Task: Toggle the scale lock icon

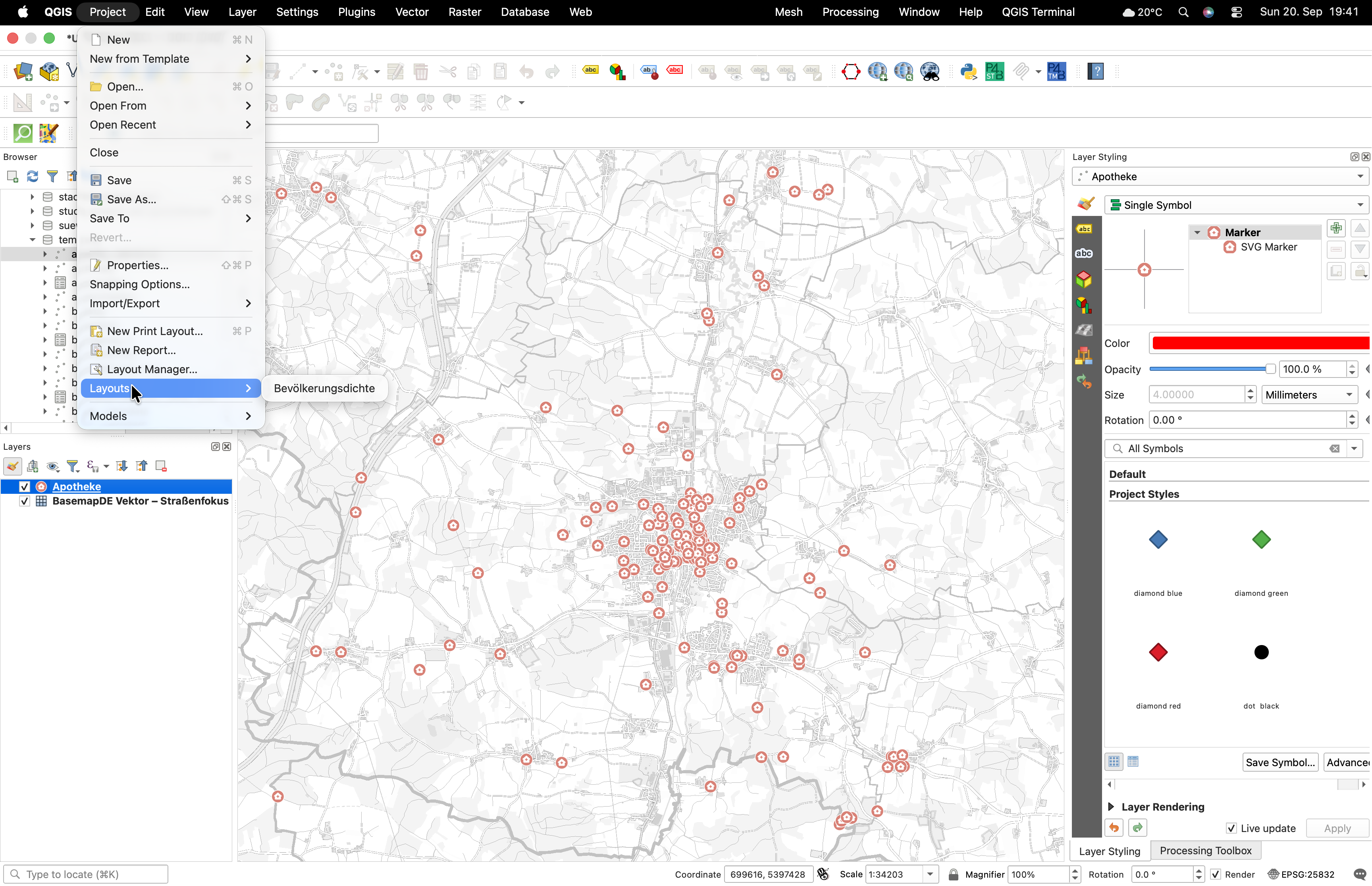Action: pyautogui.click(x=953, y=874)
